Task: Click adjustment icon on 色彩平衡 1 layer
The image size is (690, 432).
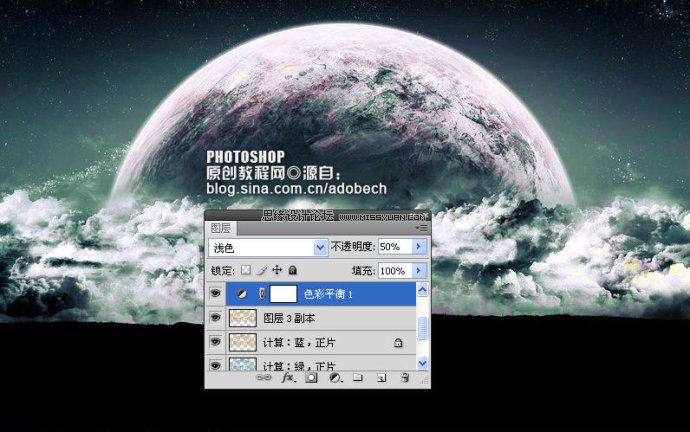Action: pos(242,294)
